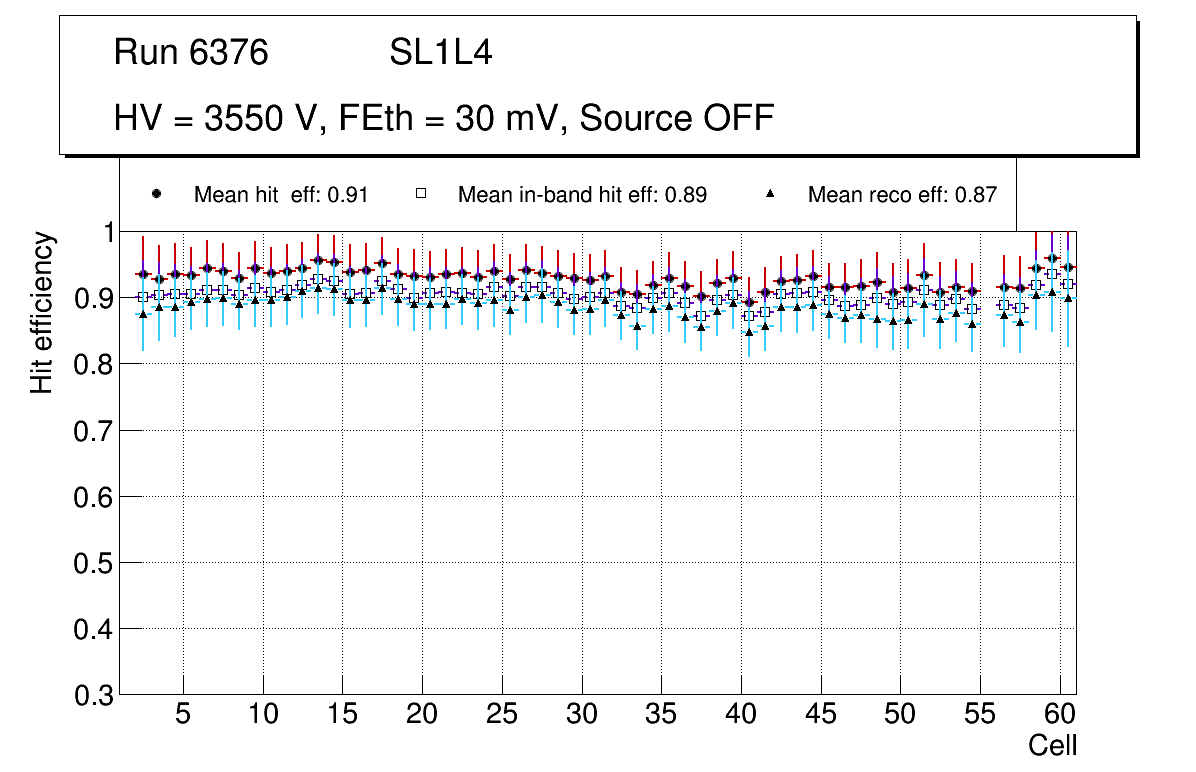Viewport: 1196px width, 772px height.
Task: Click the open square legend marker
Action: (421, 194)
